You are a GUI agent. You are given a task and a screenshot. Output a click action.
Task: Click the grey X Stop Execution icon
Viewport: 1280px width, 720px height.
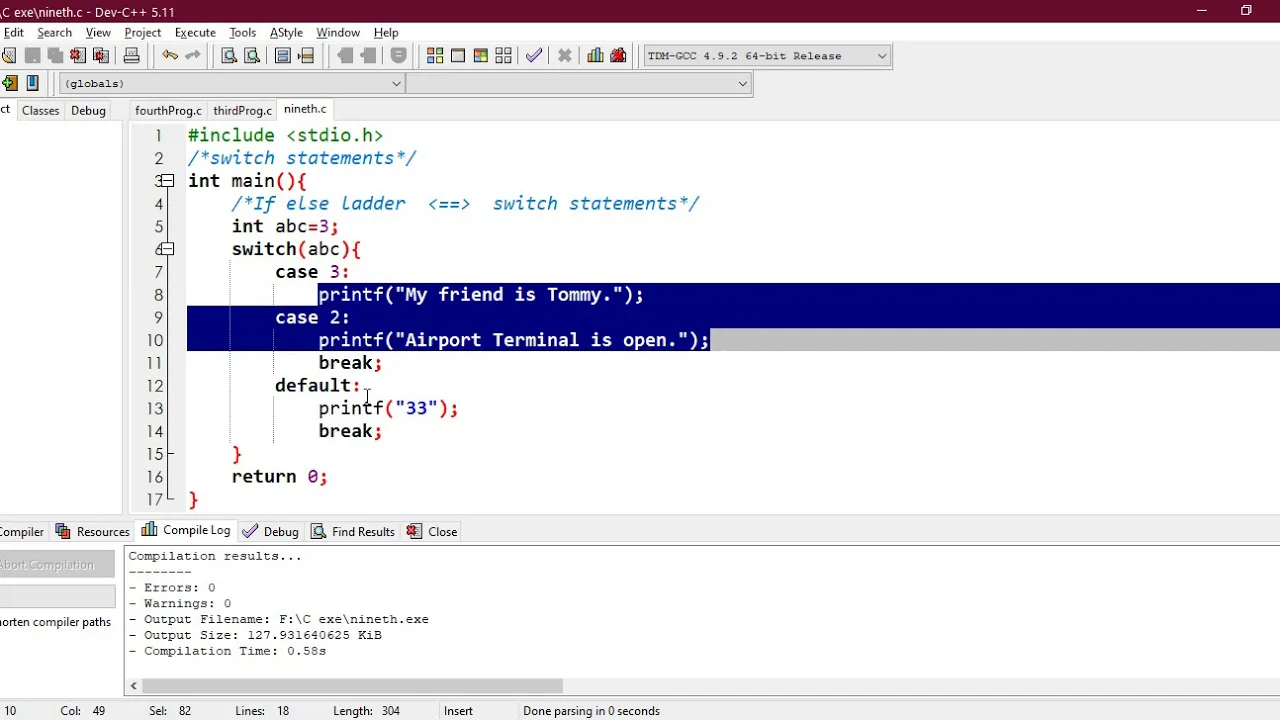click(565, 56)
